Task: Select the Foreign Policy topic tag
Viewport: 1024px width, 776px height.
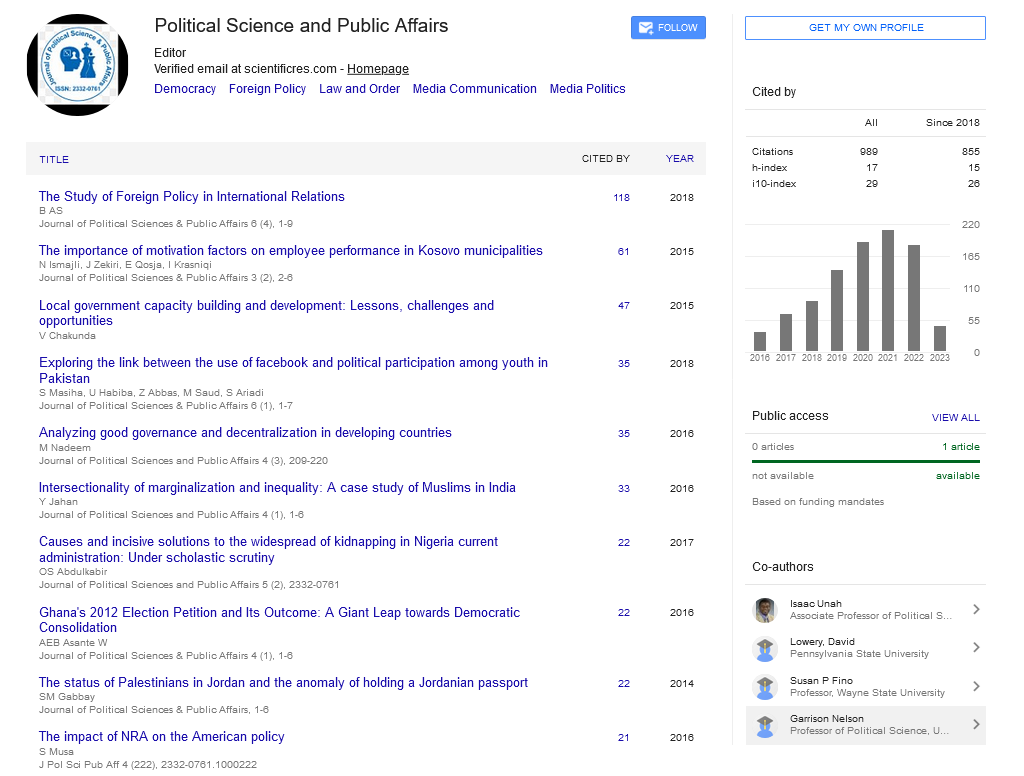Action: (x=267, y=89)
